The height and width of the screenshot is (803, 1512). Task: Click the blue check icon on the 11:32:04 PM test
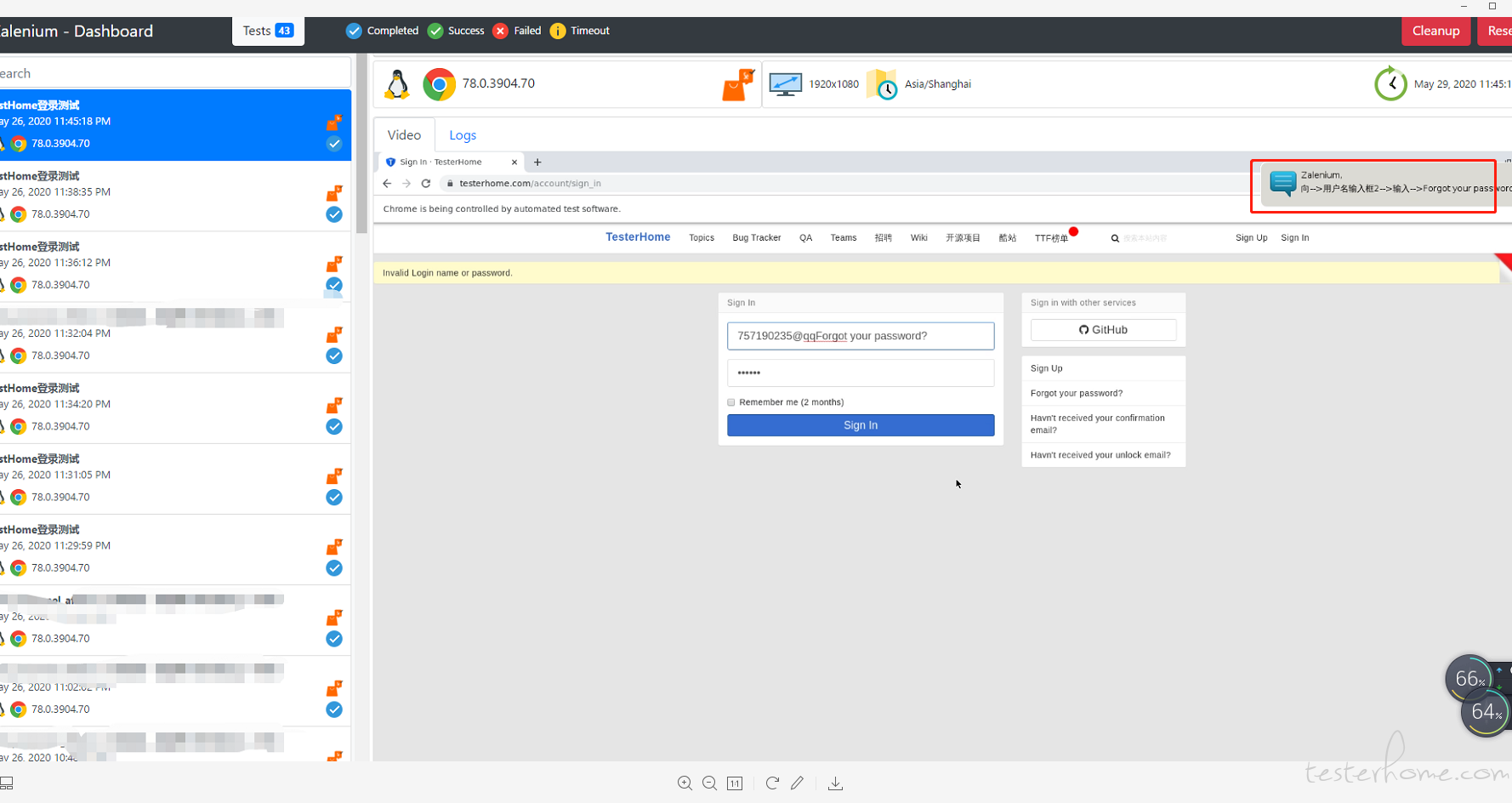click(x=334, y=356)
